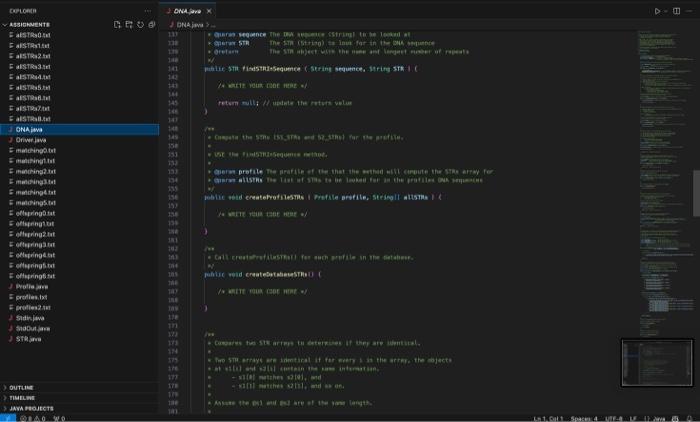The height and width of the screenshot is (422, 700).
Task: Collapse all folders in Explorer
Action: pos(152,25)
